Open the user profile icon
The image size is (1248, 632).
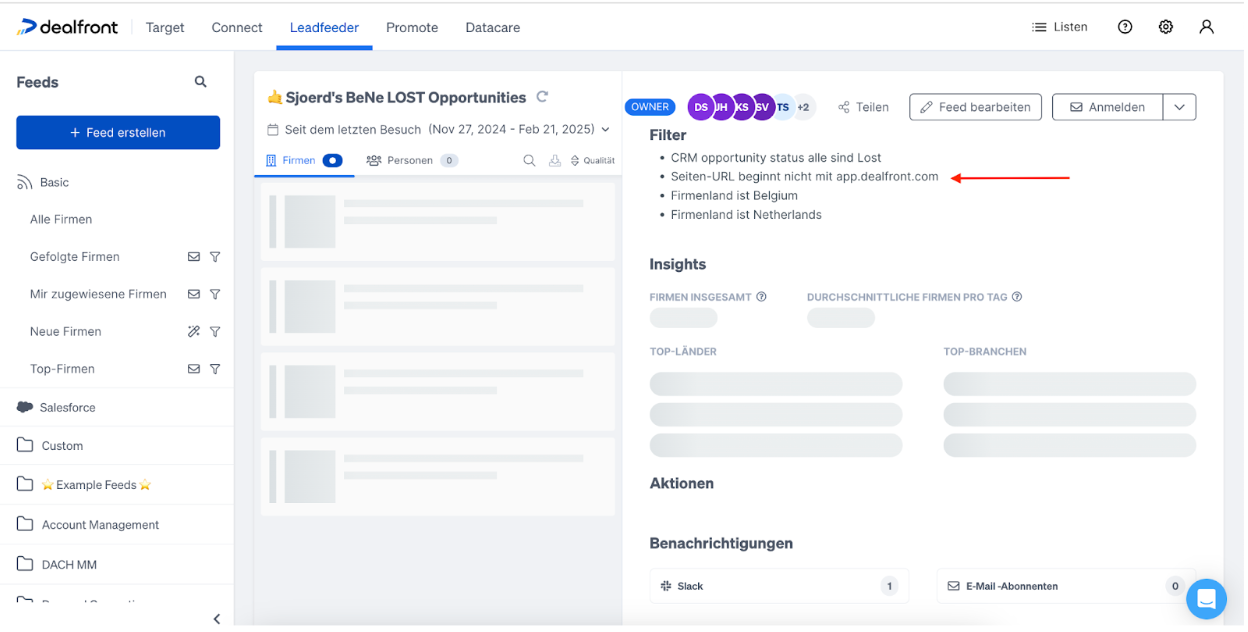point(1207,27)
